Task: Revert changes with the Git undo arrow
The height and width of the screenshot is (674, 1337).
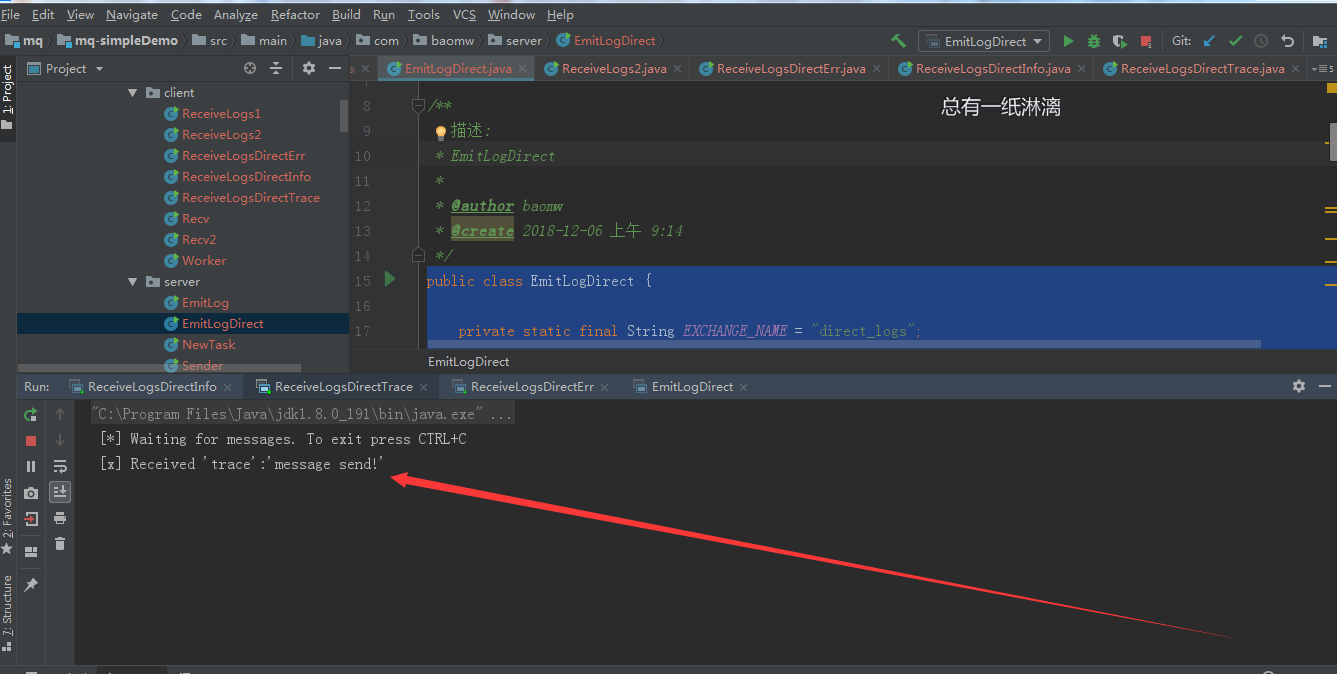Action: [1288, 41]
